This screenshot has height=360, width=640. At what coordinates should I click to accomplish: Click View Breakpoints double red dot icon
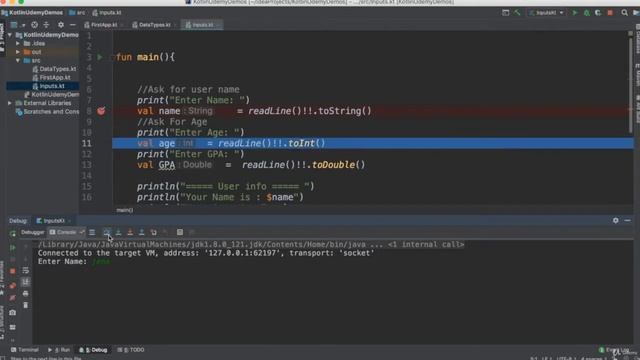pos(13,285)
